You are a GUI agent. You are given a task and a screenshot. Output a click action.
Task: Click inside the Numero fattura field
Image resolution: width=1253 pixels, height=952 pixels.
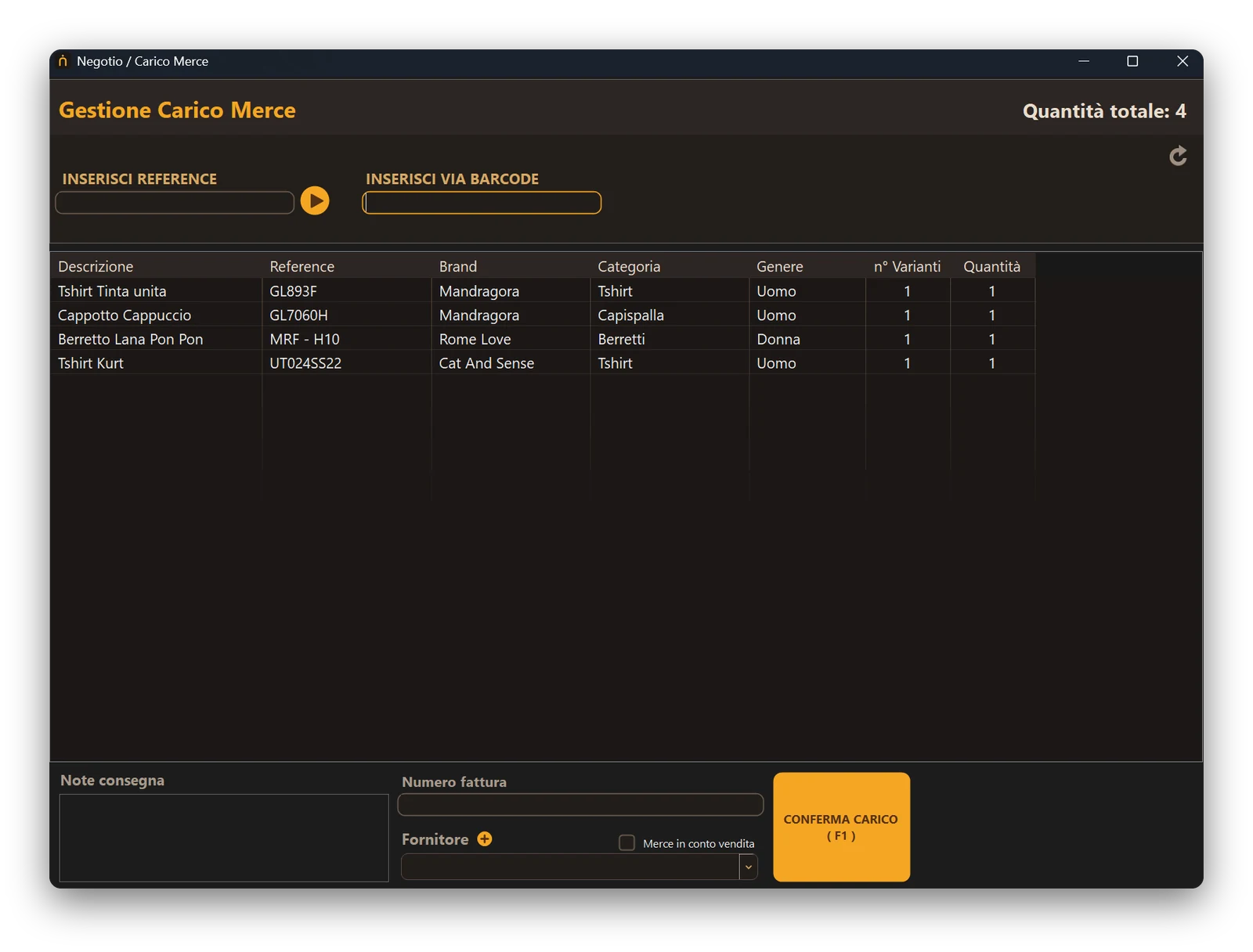tap(580, 805)
